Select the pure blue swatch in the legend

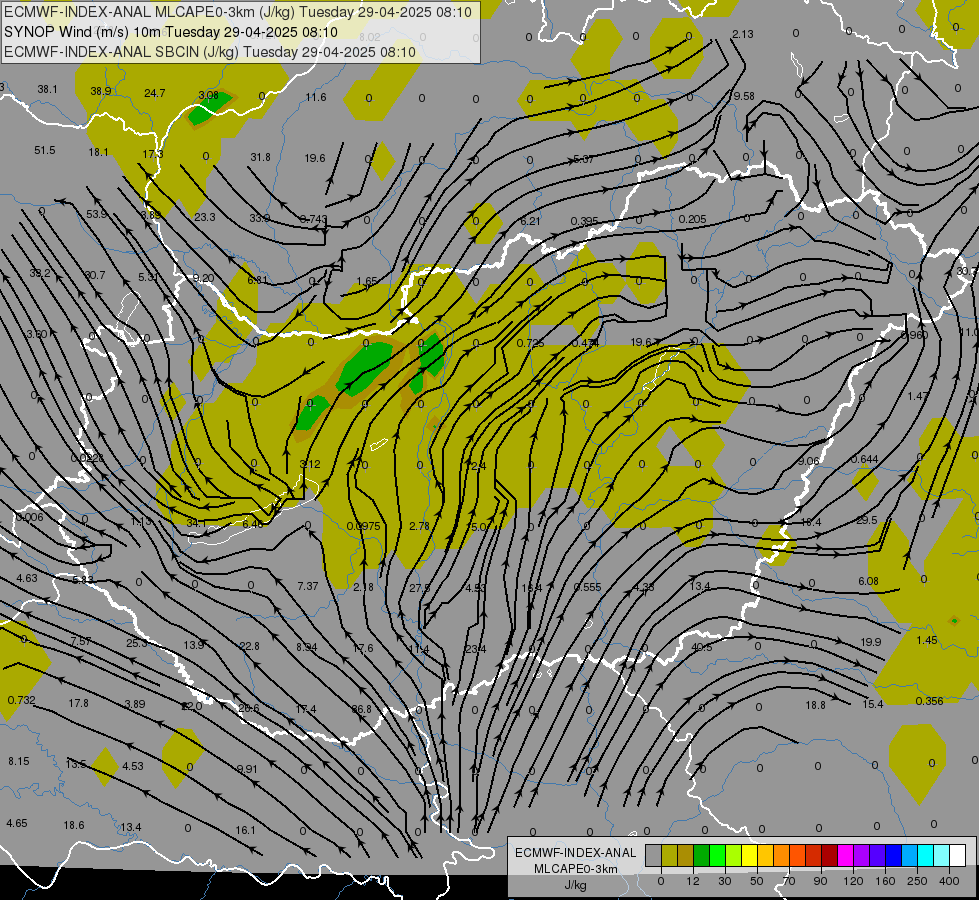pos(893,855)
